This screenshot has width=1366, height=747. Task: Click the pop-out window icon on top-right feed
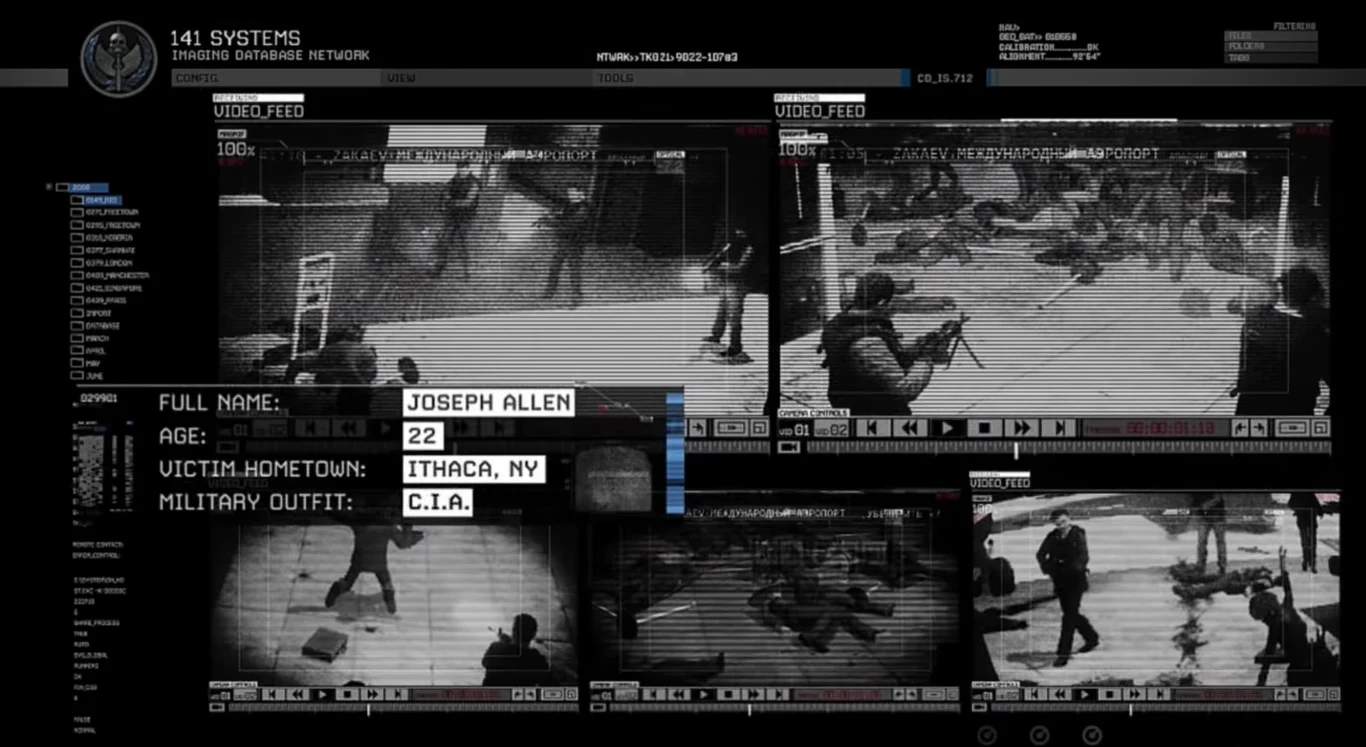[x=1320, y=428]
